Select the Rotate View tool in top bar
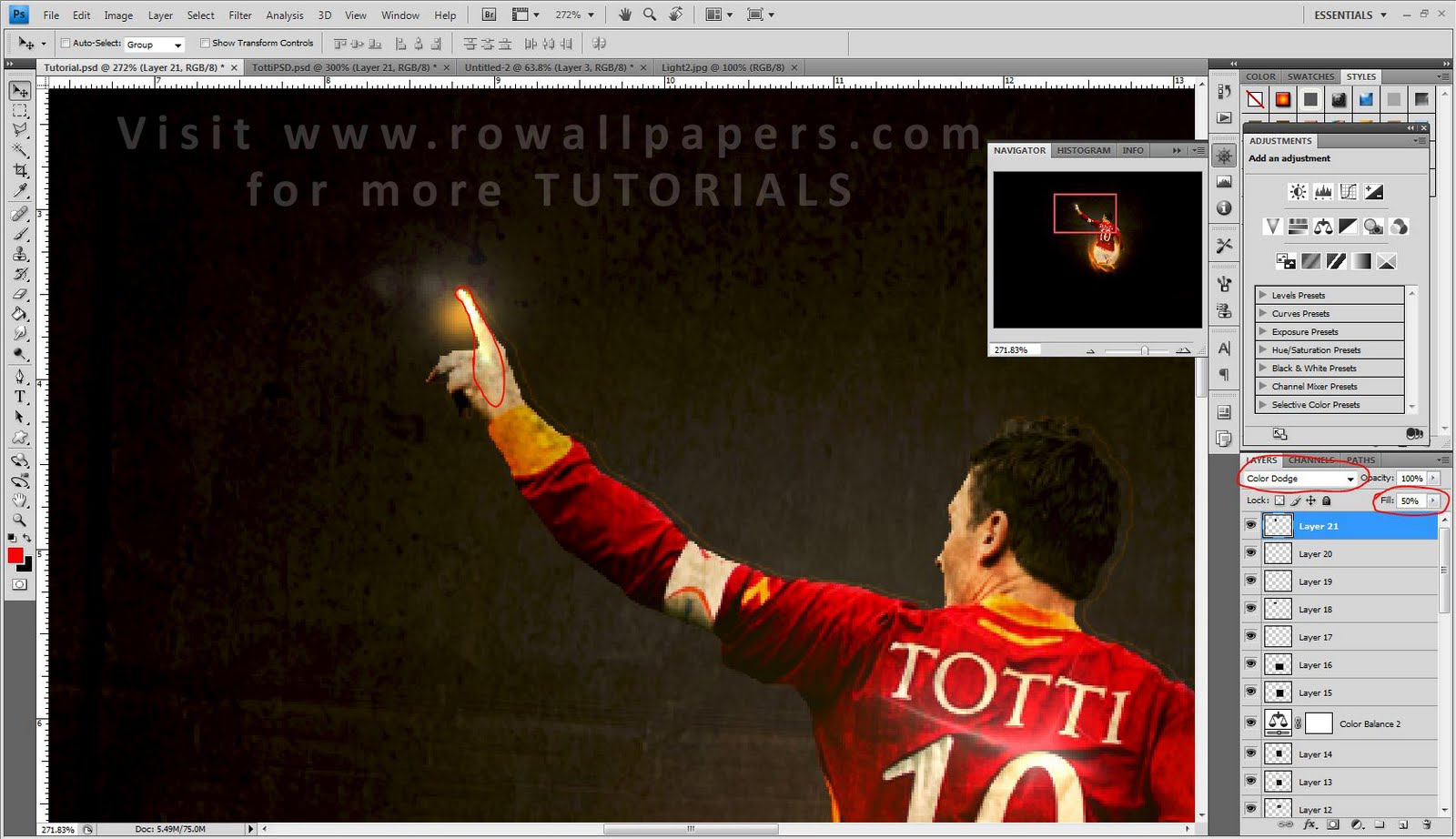This screenshot has width=1456, height=839. click(x=675, y=15)
